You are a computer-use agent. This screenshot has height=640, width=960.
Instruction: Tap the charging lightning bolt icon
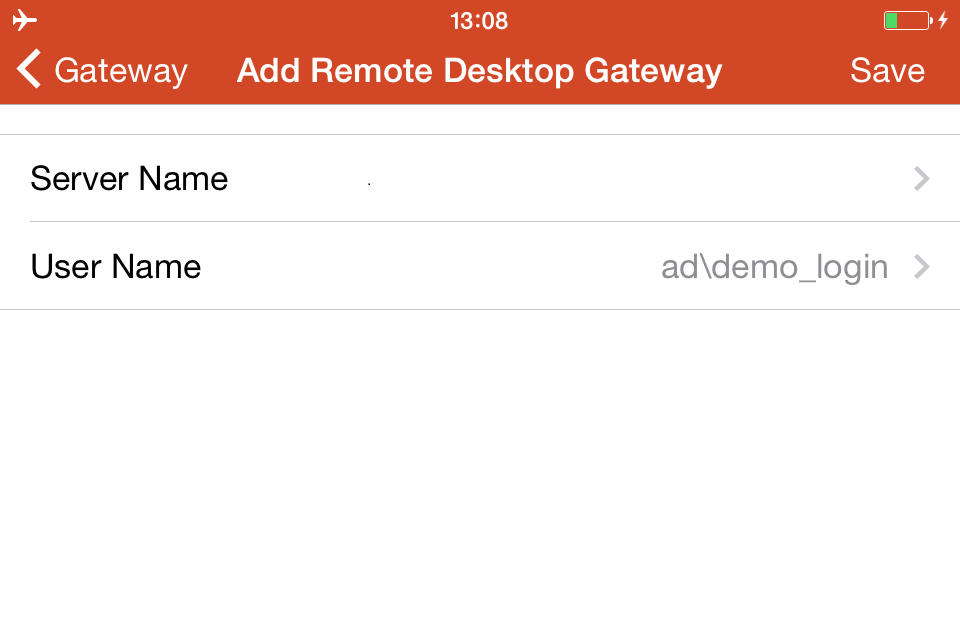943,20
